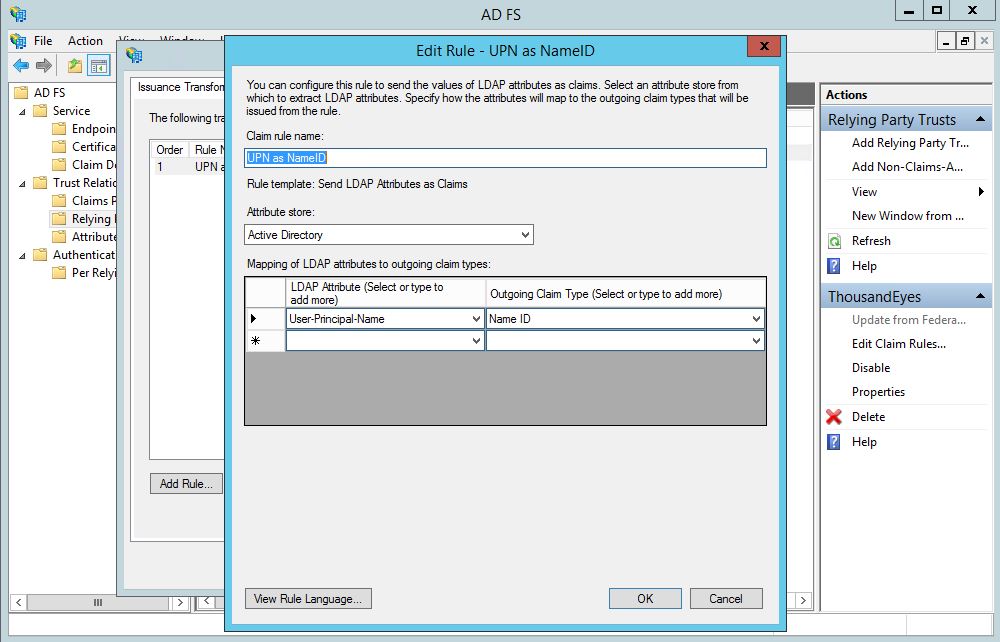
Task: Collapse the Trust Relationships tree node
Action: coord(23,183)
